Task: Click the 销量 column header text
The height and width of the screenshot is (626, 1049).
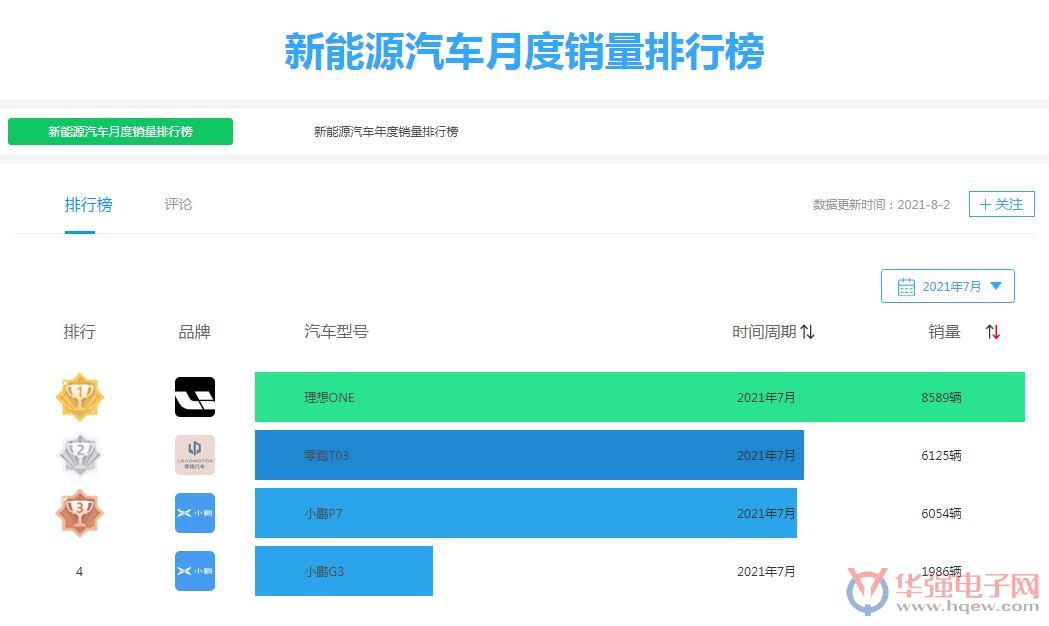Action: coord(945,332)
